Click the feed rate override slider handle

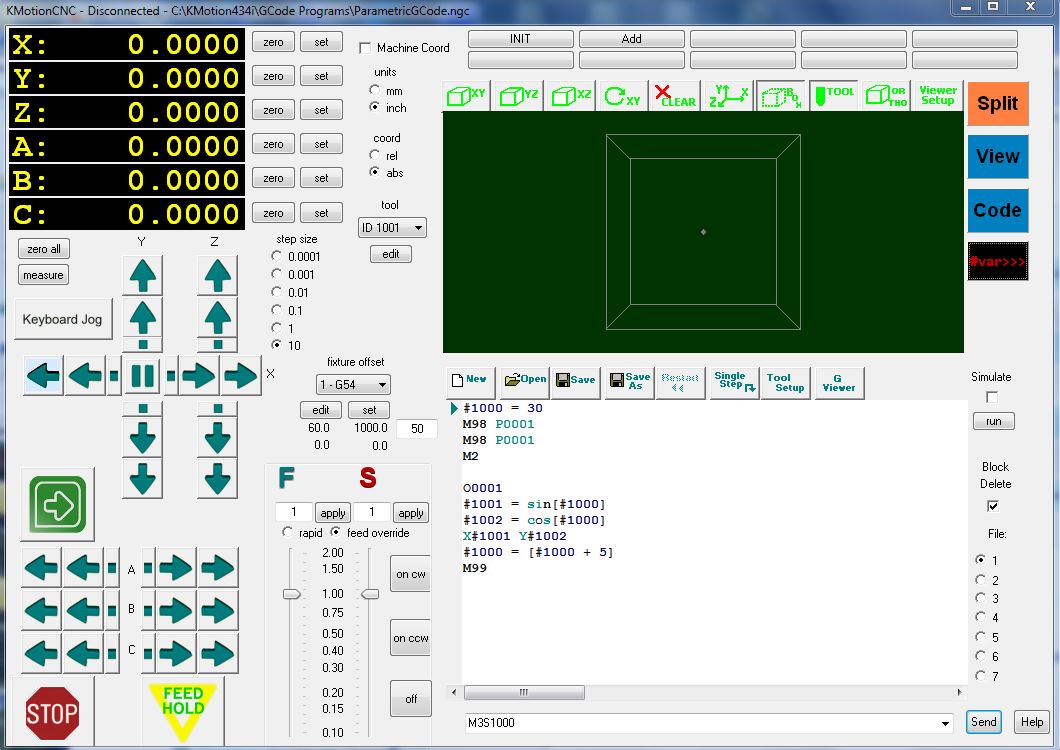coord(291,594)
